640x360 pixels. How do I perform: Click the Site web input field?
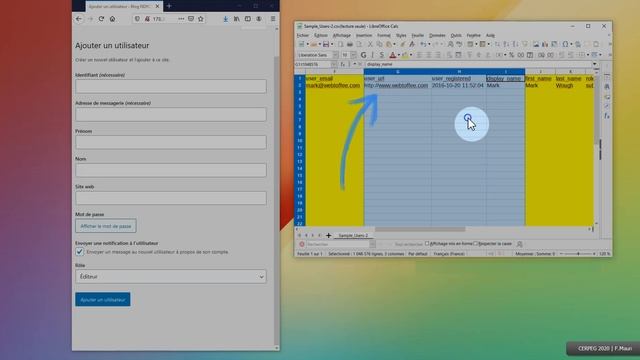(x=171, y=198)
